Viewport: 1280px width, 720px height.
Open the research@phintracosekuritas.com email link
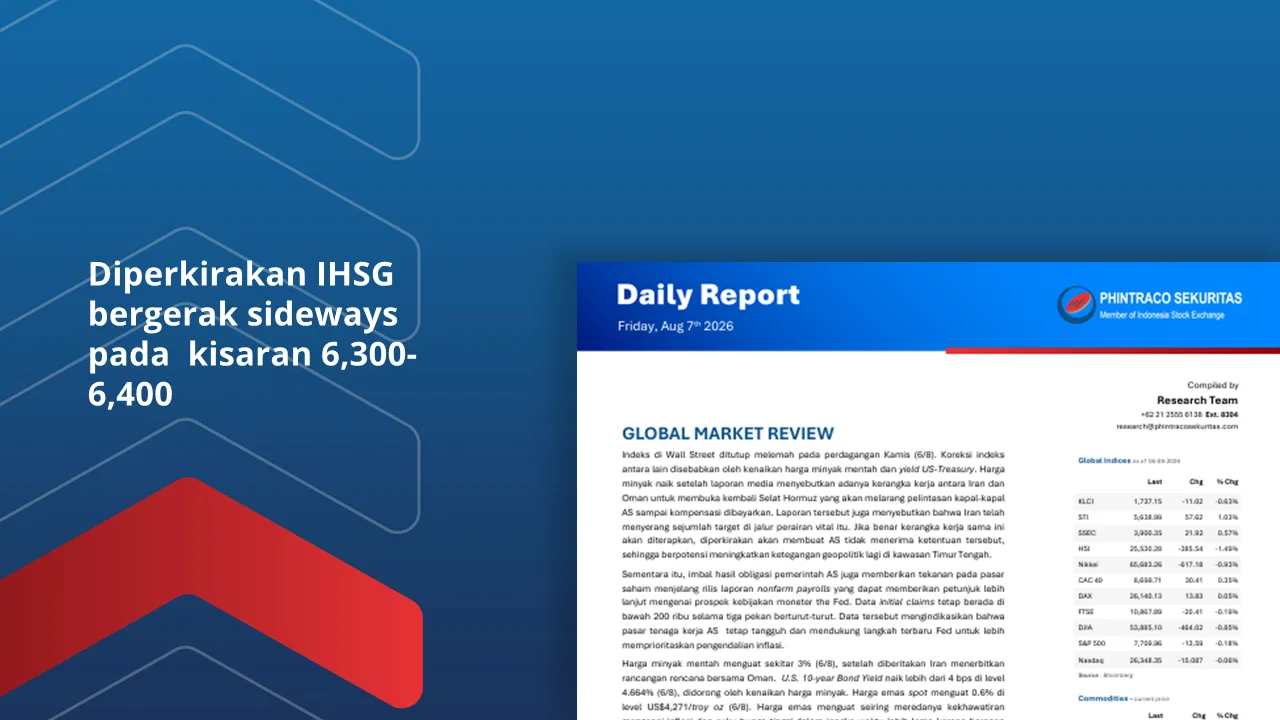(x=1177, y=426)
